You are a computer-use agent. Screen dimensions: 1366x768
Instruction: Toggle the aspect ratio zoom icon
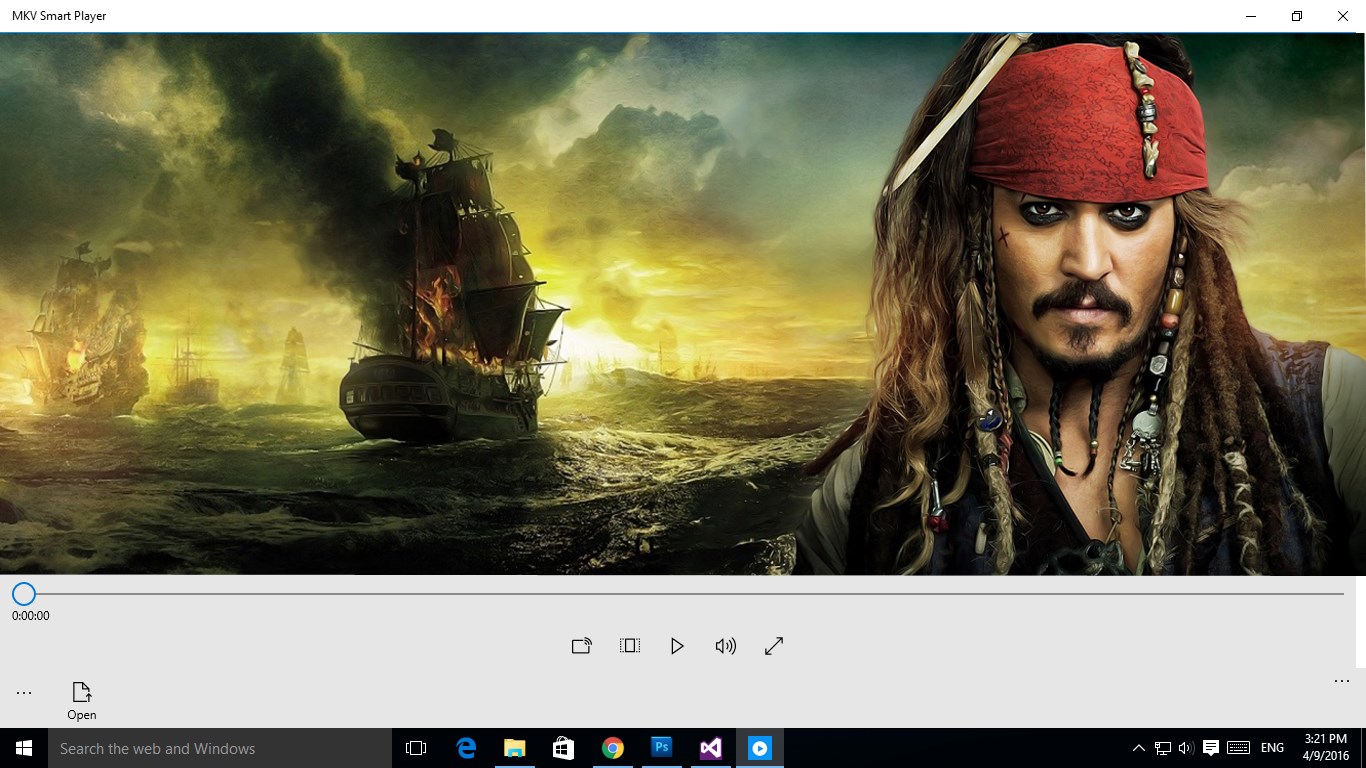click(629, 646)
